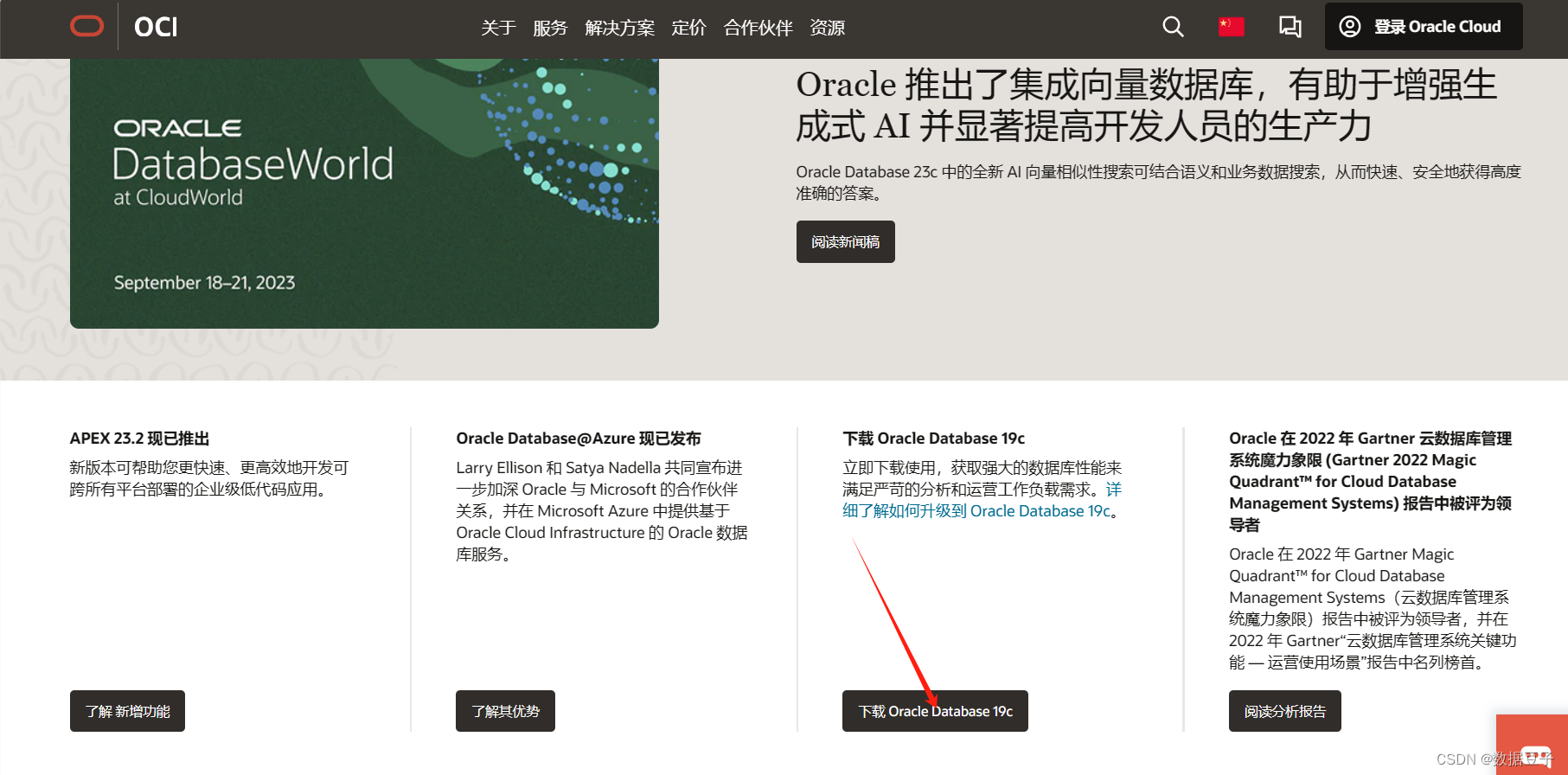Click the 了解 新增功能 button
This screenshot has height=775, width=1568.
pyautogui.click(x=127, y=711)
